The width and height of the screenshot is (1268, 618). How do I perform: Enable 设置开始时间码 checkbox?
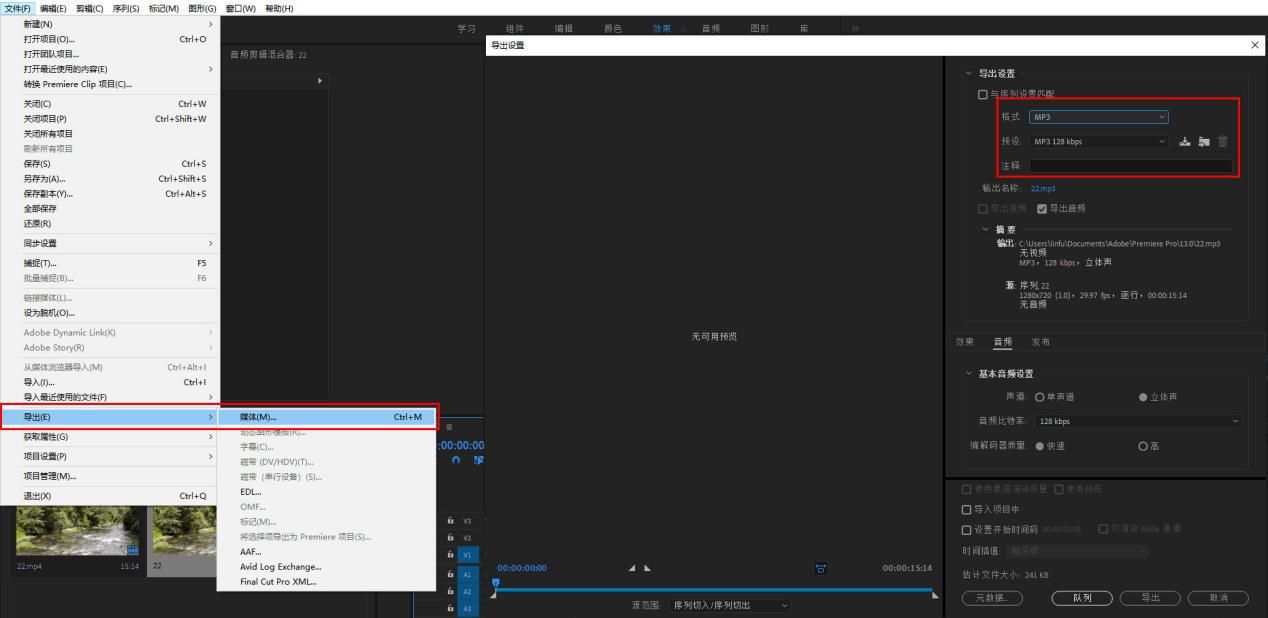point(966,529)
